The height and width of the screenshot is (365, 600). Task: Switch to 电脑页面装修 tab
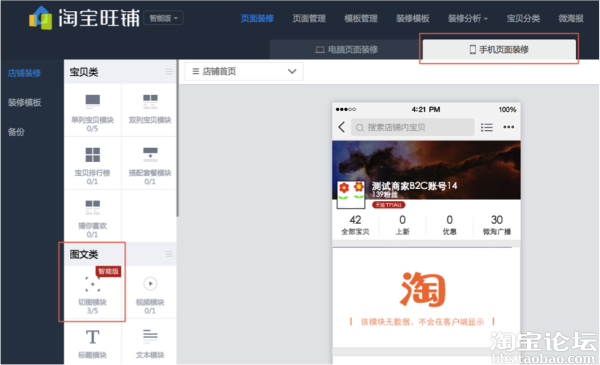click(346, 49)
